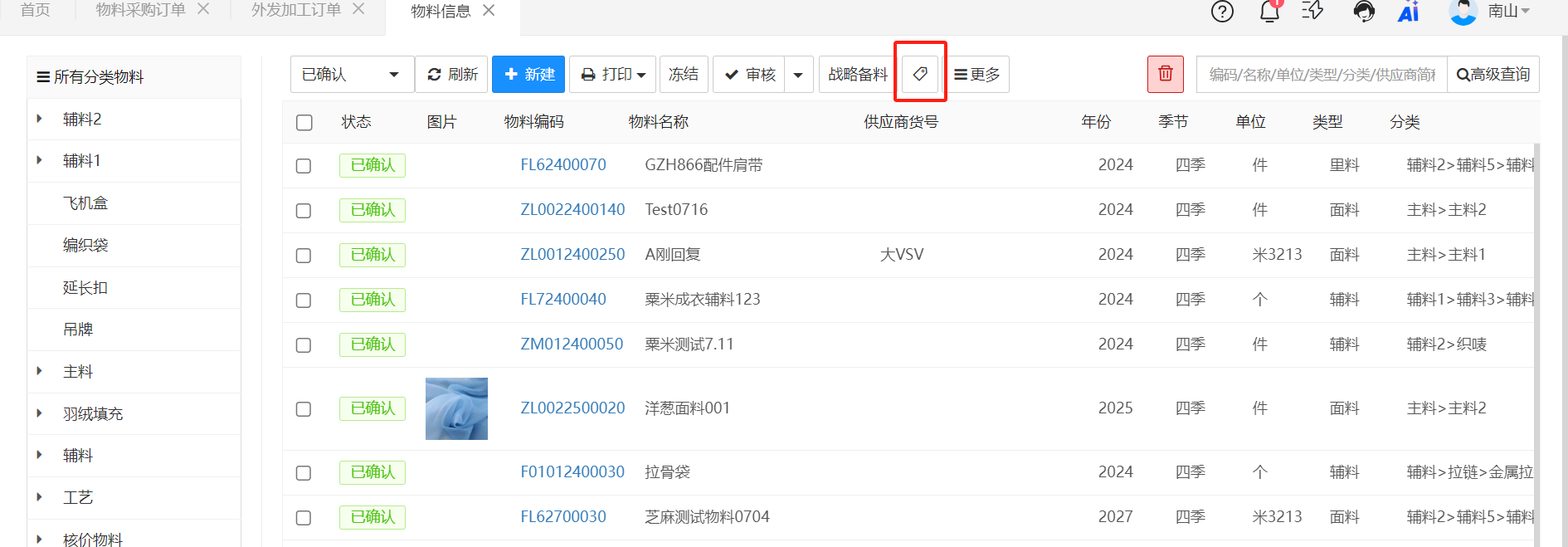Check the box for FL62400070 row
Image resolution: width=1568 pixels, height=547 pixels.
304,166
